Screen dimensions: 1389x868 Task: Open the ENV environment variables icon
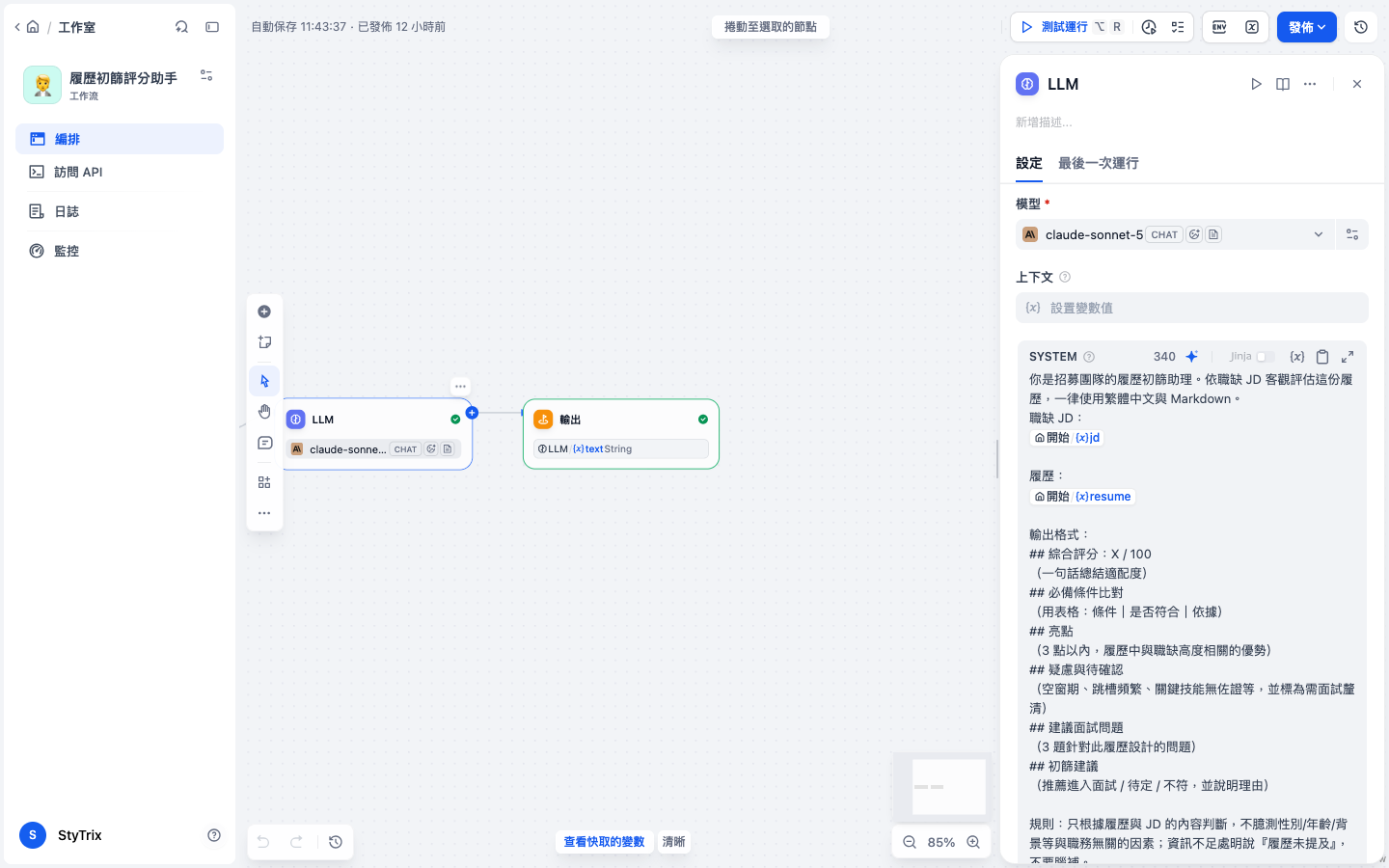(x=1219, y=27)
